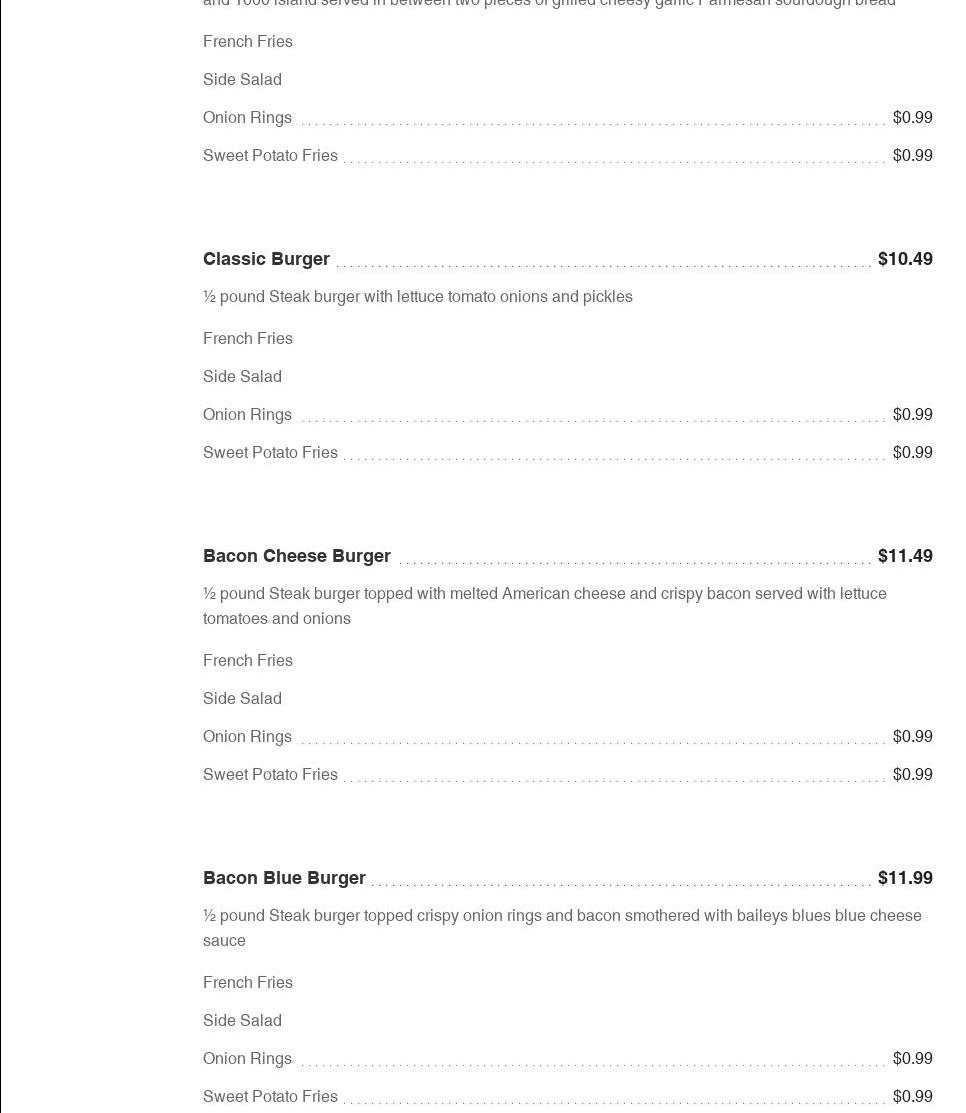Screen dimensions: 966x1113
Task: Click the $11.49 Bacon Cheese Burger price
Action: coord(905,556)
